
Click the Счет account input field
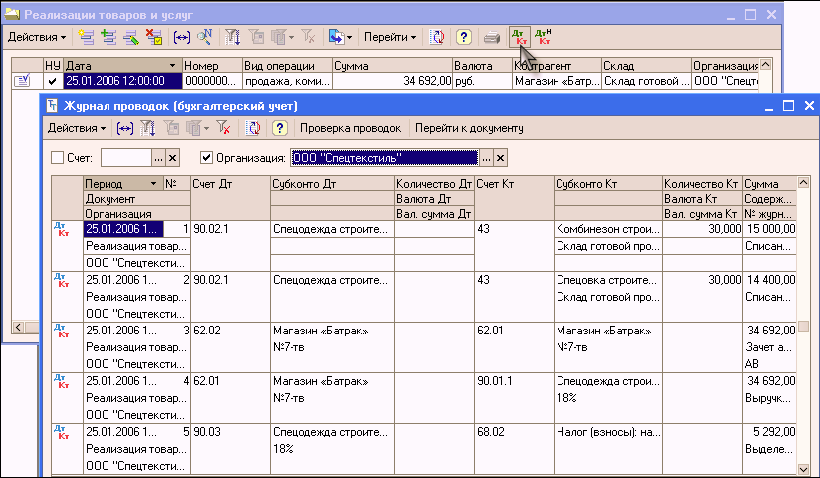pos(125,158)
